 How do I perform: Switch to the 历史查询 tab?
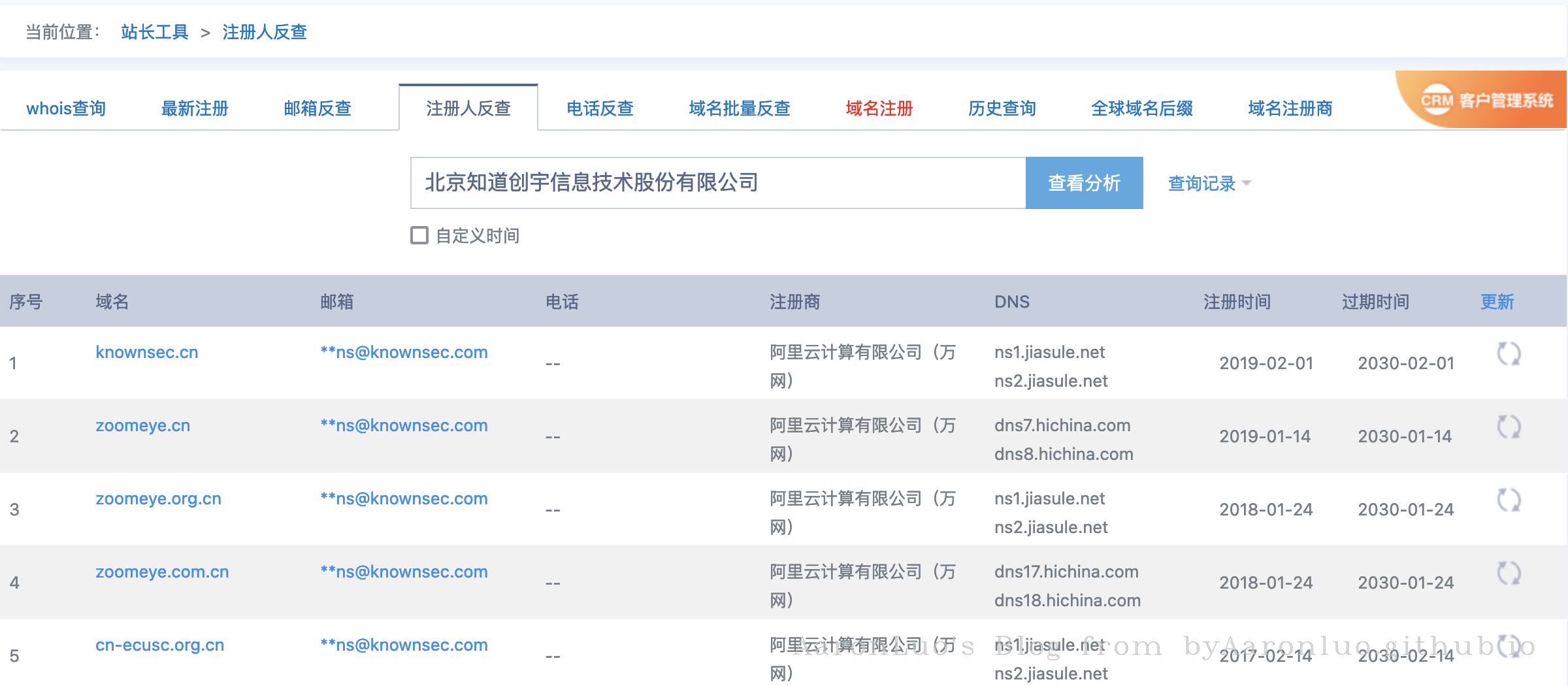coord(1002,108)
